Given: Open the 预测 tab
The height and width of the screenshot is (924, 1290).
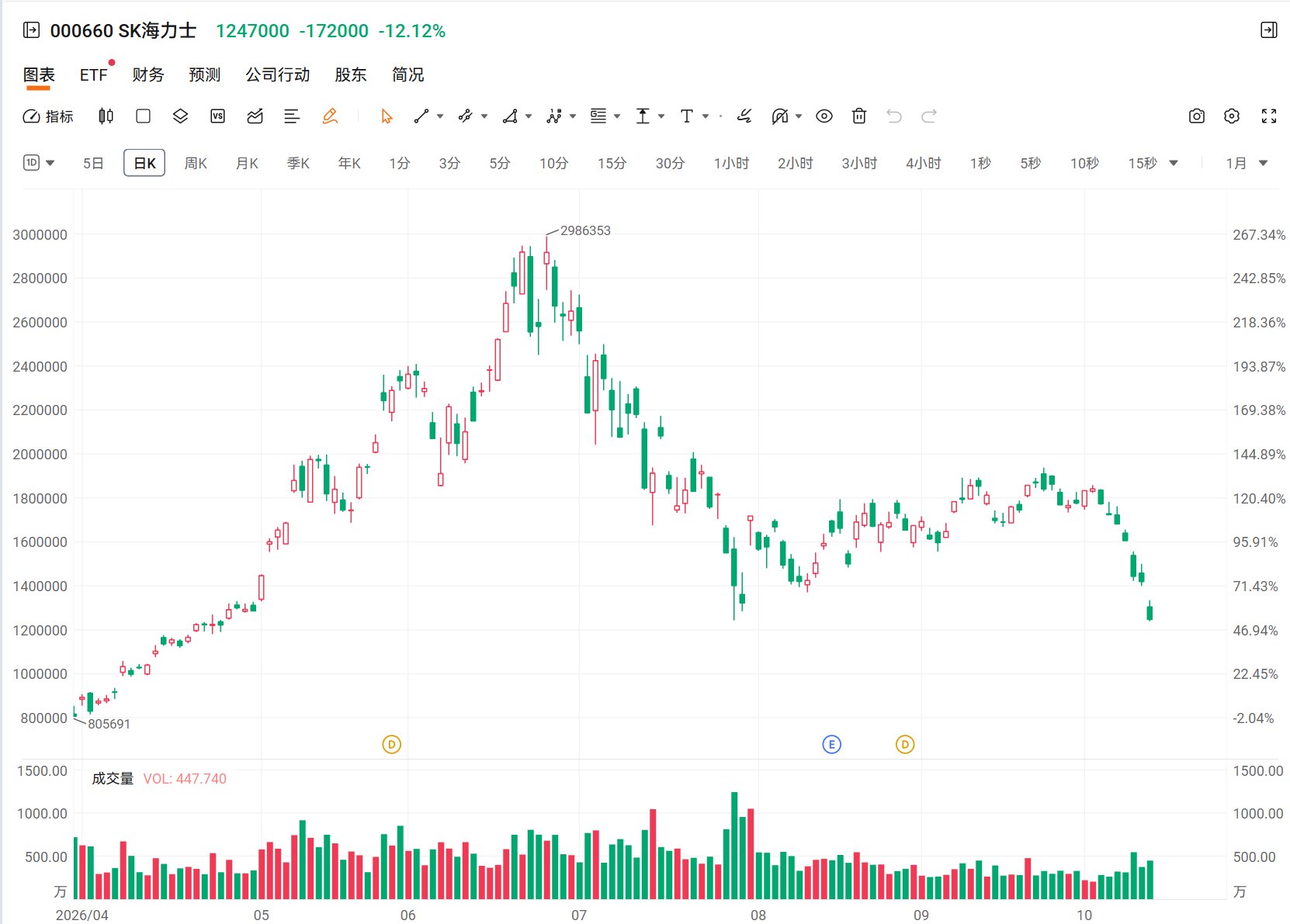Looking at the screenshot, I should click(x=204, y=74).
